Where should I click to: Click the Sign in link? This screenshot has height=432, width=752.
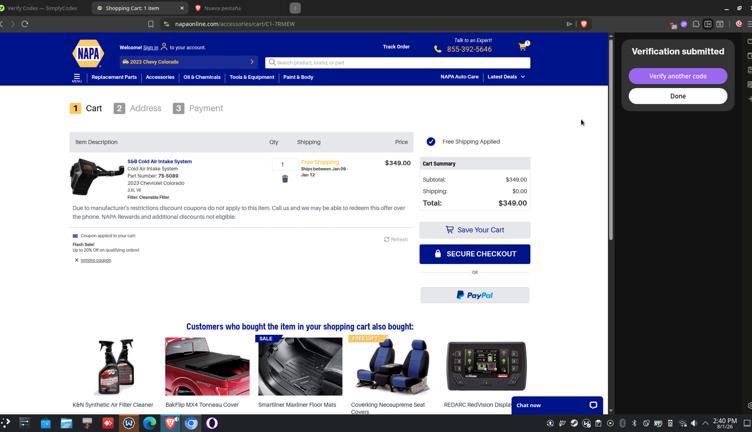pyautogui.click(x=151, y=47)
